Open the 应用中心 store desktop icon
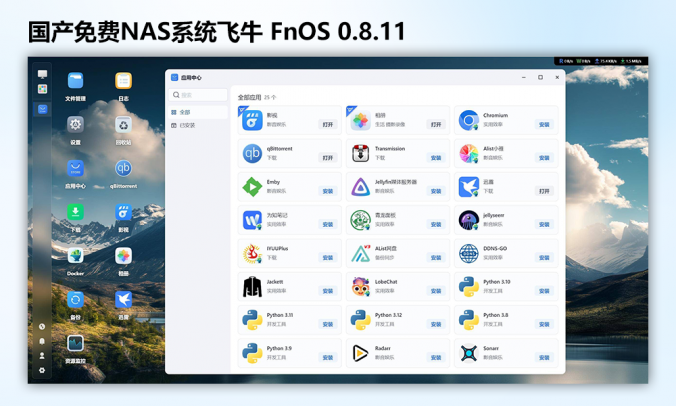The image size is (676, 406). (75, 168)
